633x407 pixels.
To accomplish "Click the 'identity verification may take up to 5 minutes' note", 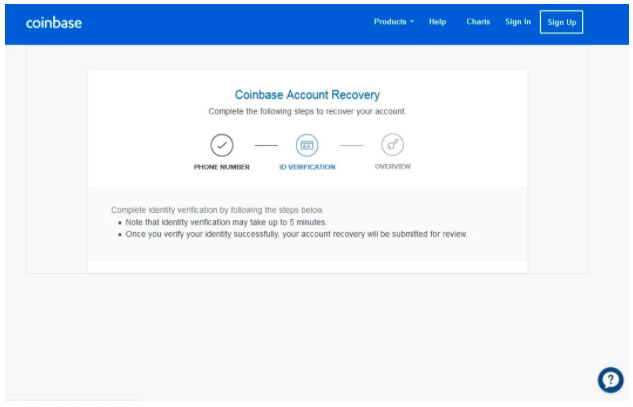I will [x=226, y=222].
